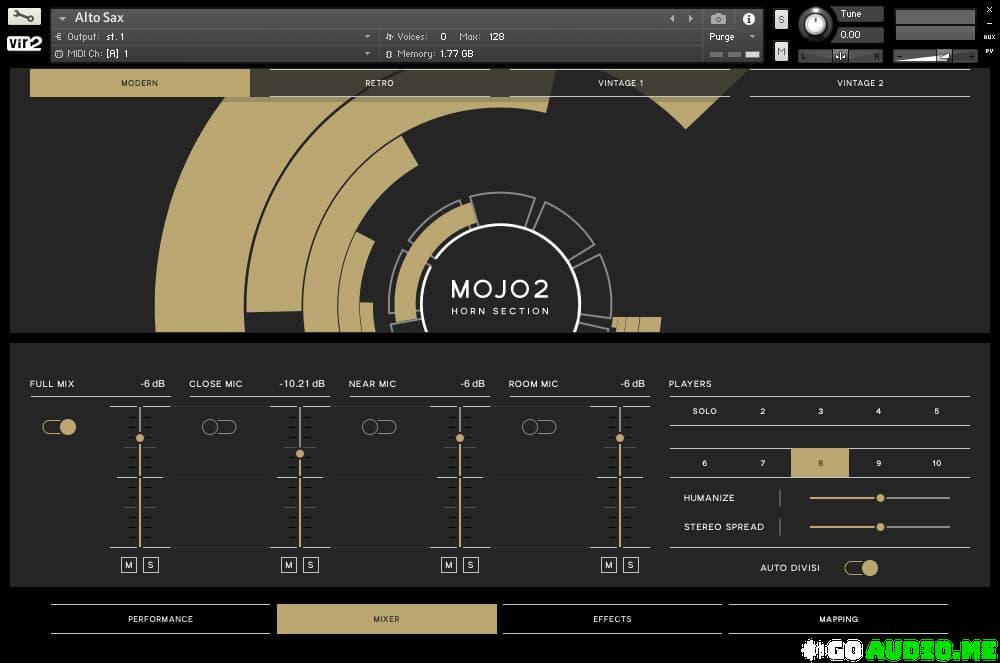
Task: Click the Max voices value 128
Action: pyautogui.click(x=497, y=37)
